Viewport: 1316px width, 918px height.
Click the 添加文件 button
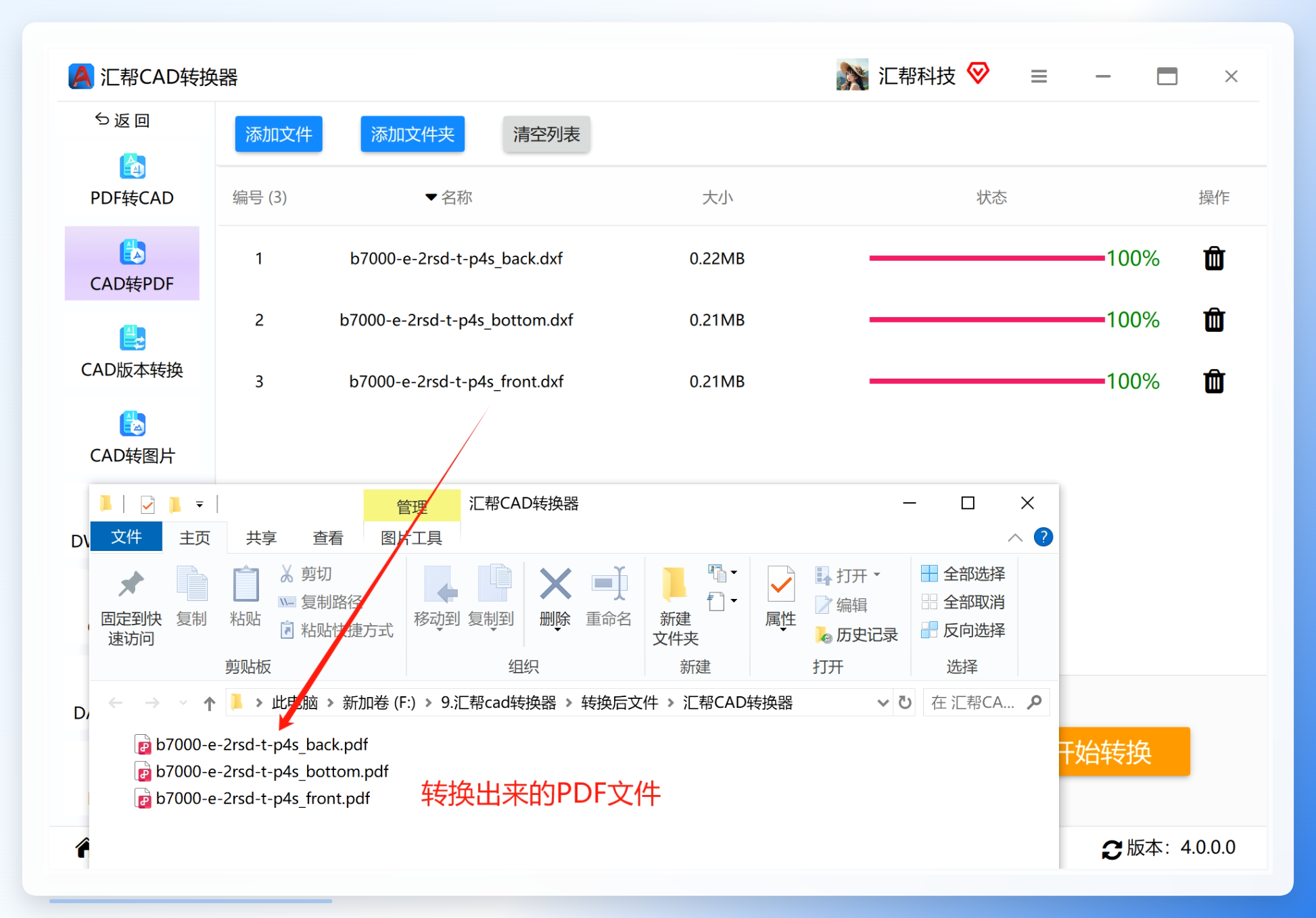(279, 134)
